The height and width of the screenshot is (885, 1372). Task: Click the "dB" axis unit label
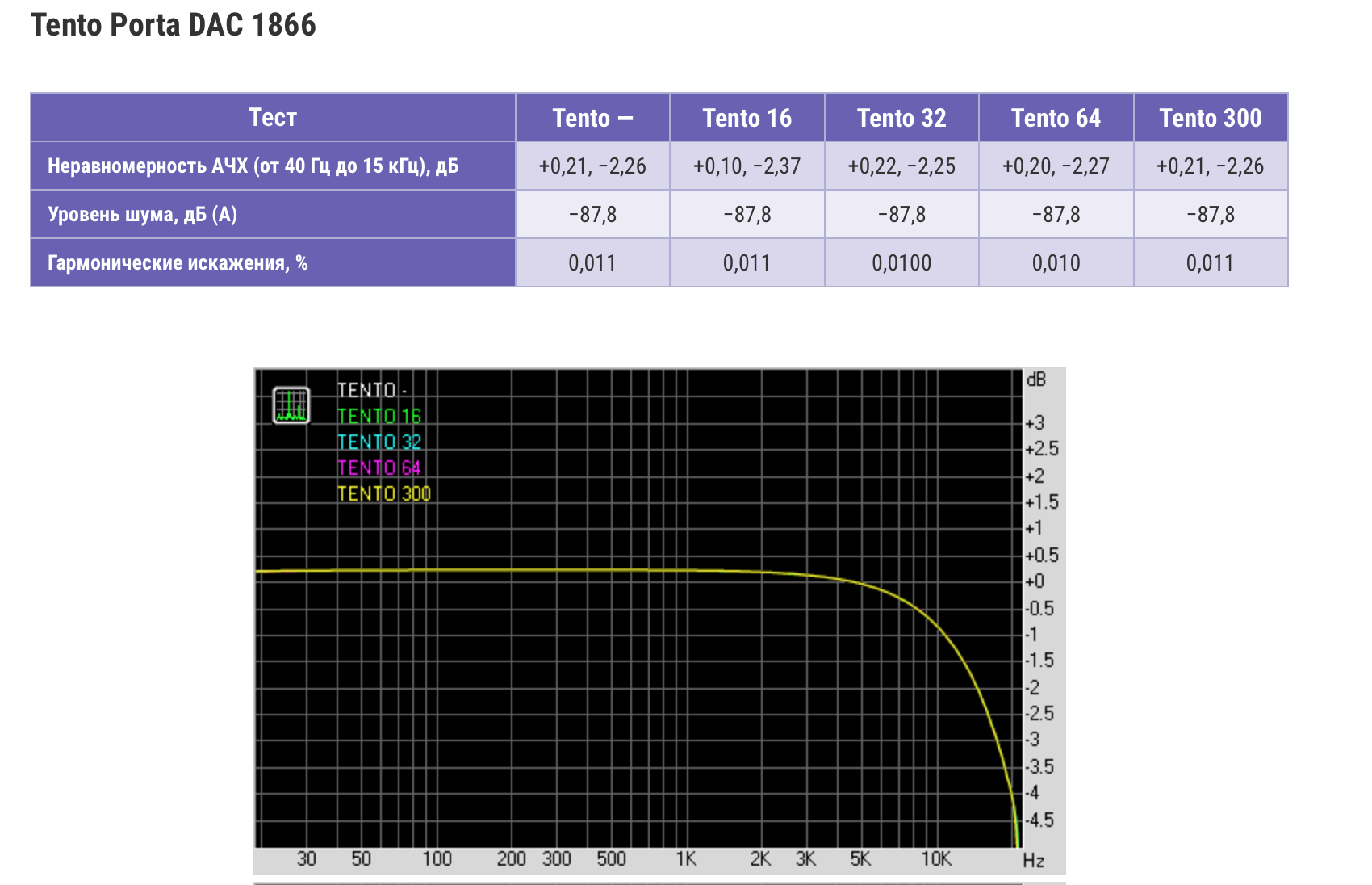(x=1036, y=380)
